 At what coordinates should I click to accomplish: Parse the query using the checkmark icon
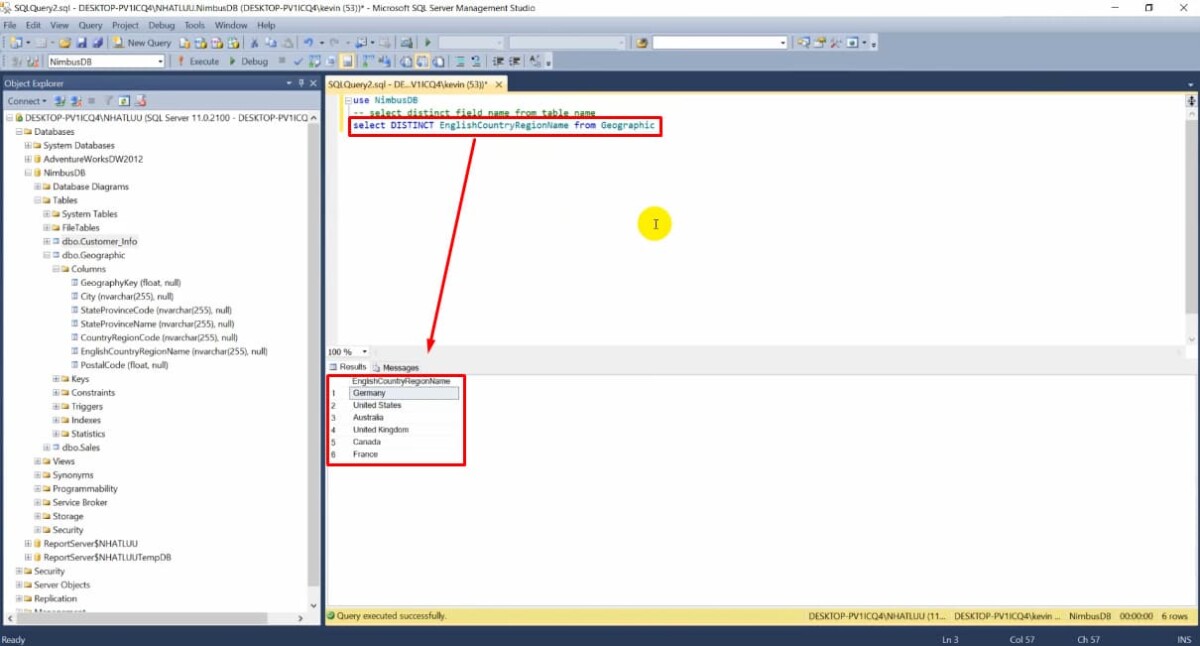[299, 61]
